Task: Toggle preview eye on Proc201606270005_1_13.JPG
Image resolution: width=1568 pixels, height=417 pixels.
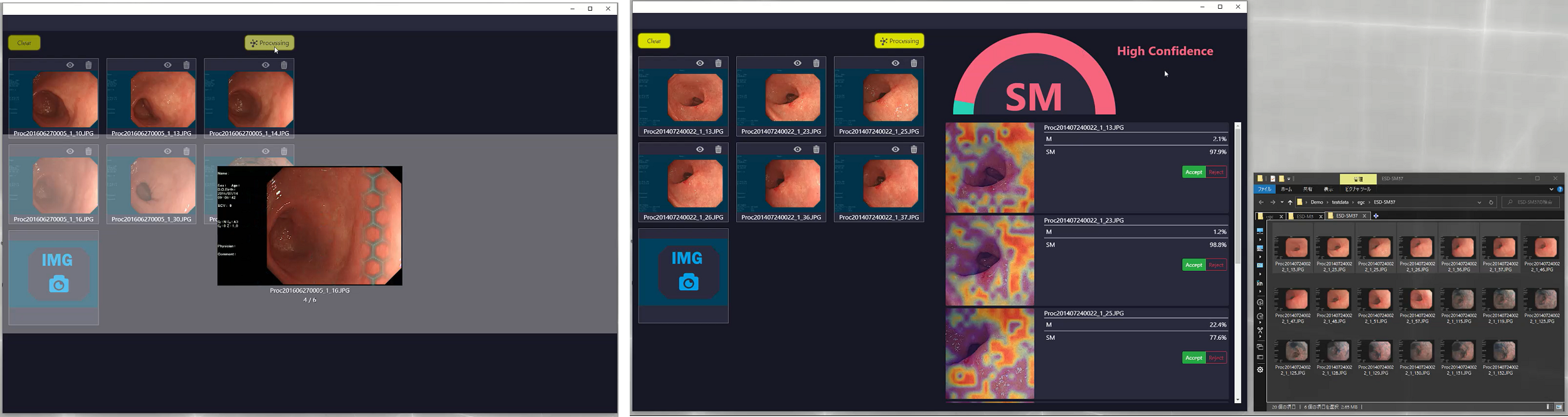Action: (167, 65)
